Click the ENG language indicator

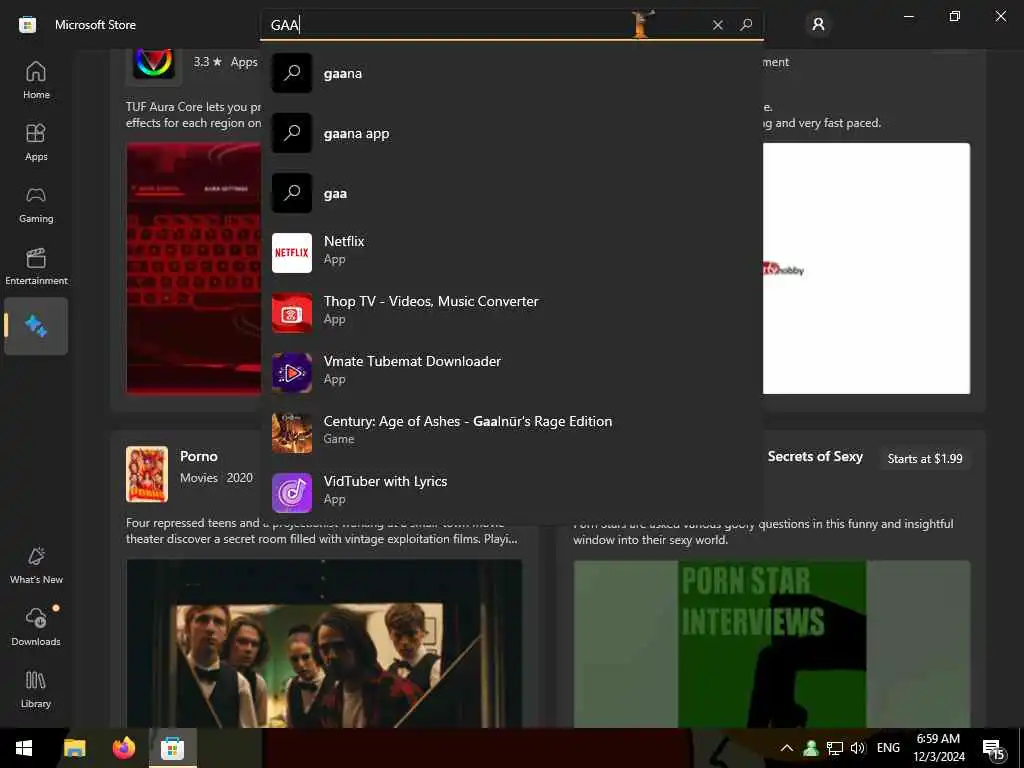888,748
